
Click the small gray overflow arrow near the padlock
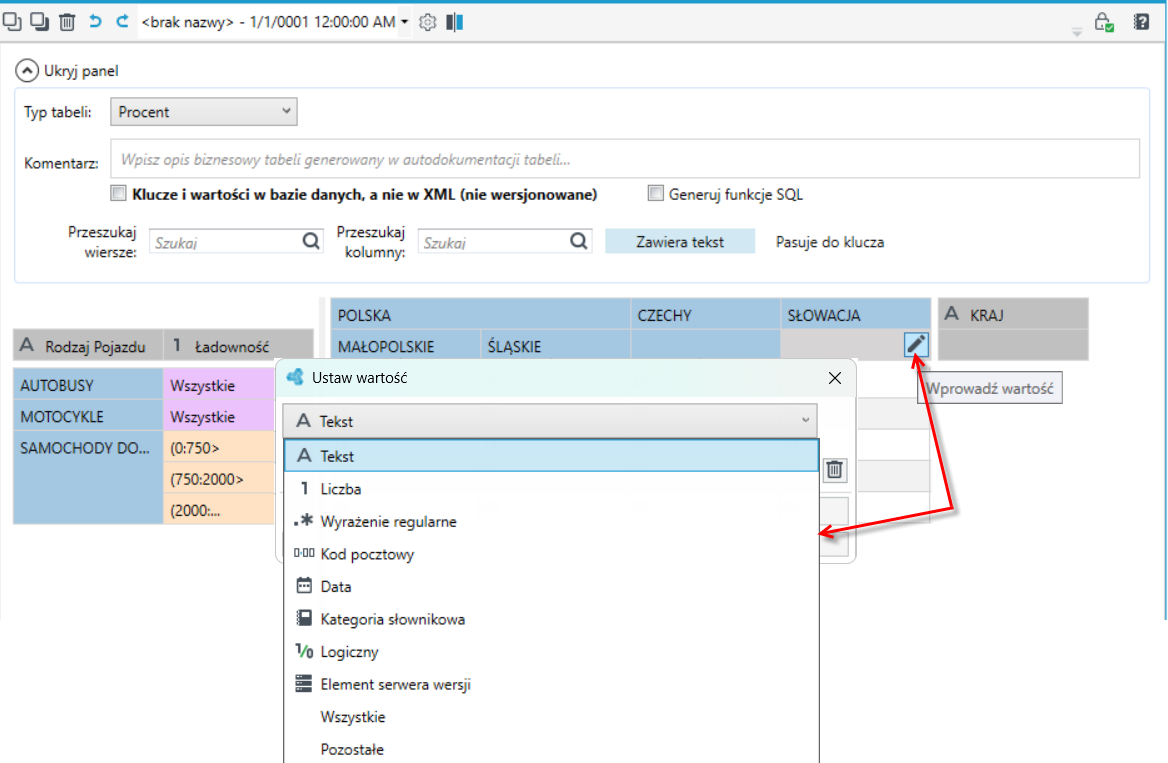click(1077, 31)
